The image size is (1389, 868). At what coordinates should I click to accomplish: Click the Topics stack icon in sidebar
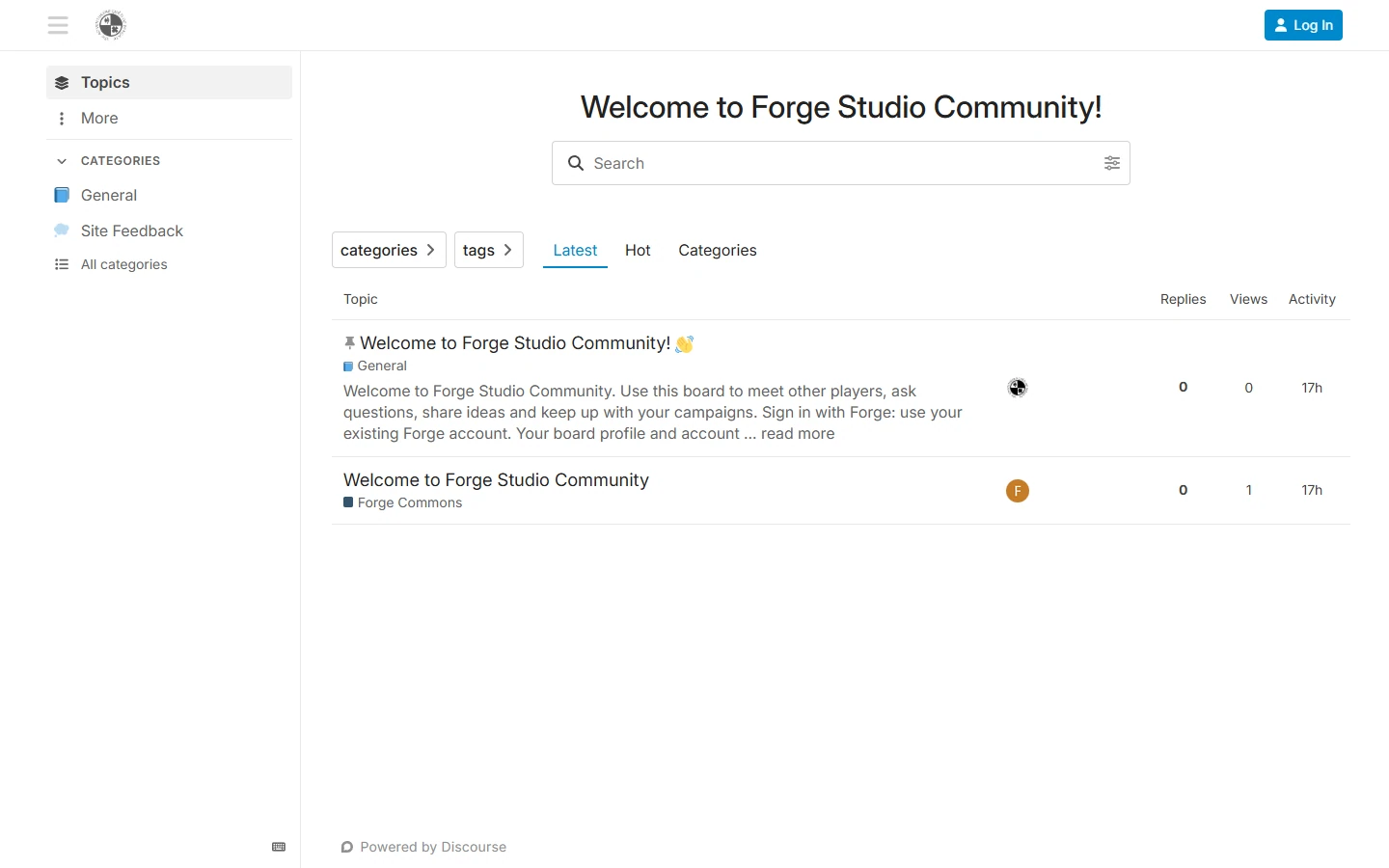coord(62,83)
